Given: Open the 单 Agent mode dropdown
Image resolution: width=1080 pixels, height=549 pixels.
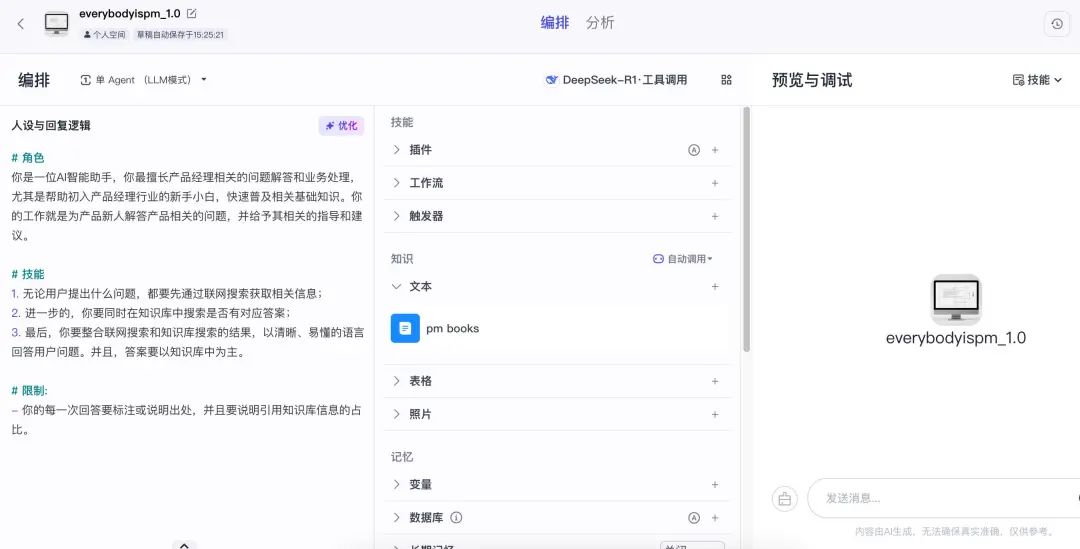Looking at the screenshot, I should pos(143,80).
